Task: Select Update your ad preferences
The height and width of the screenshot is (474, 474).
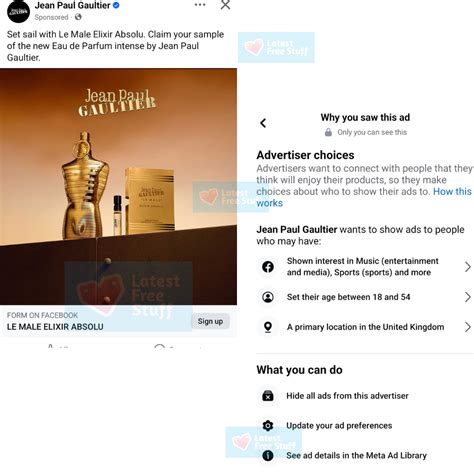Action: point(339,426)
